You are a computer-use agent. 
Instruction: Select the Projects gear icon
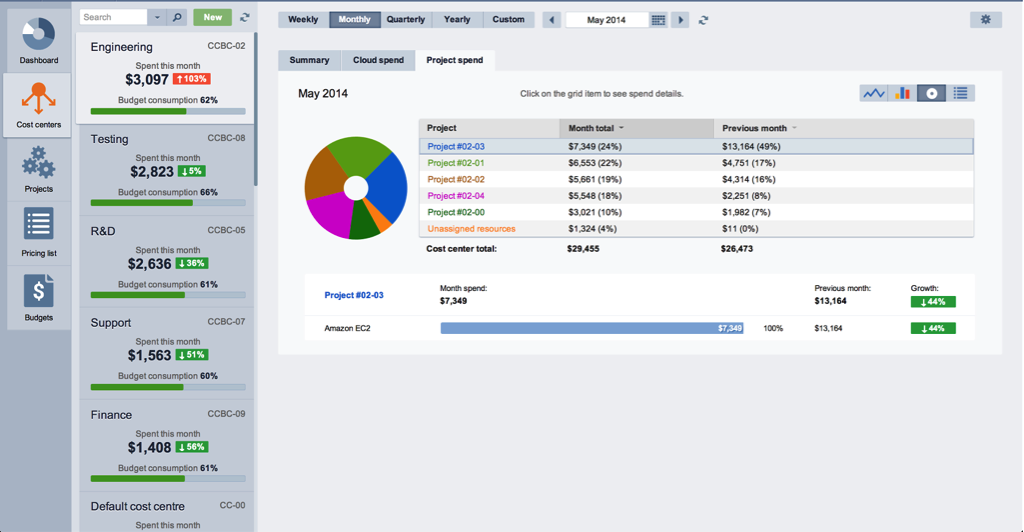[x=38, y=161]
